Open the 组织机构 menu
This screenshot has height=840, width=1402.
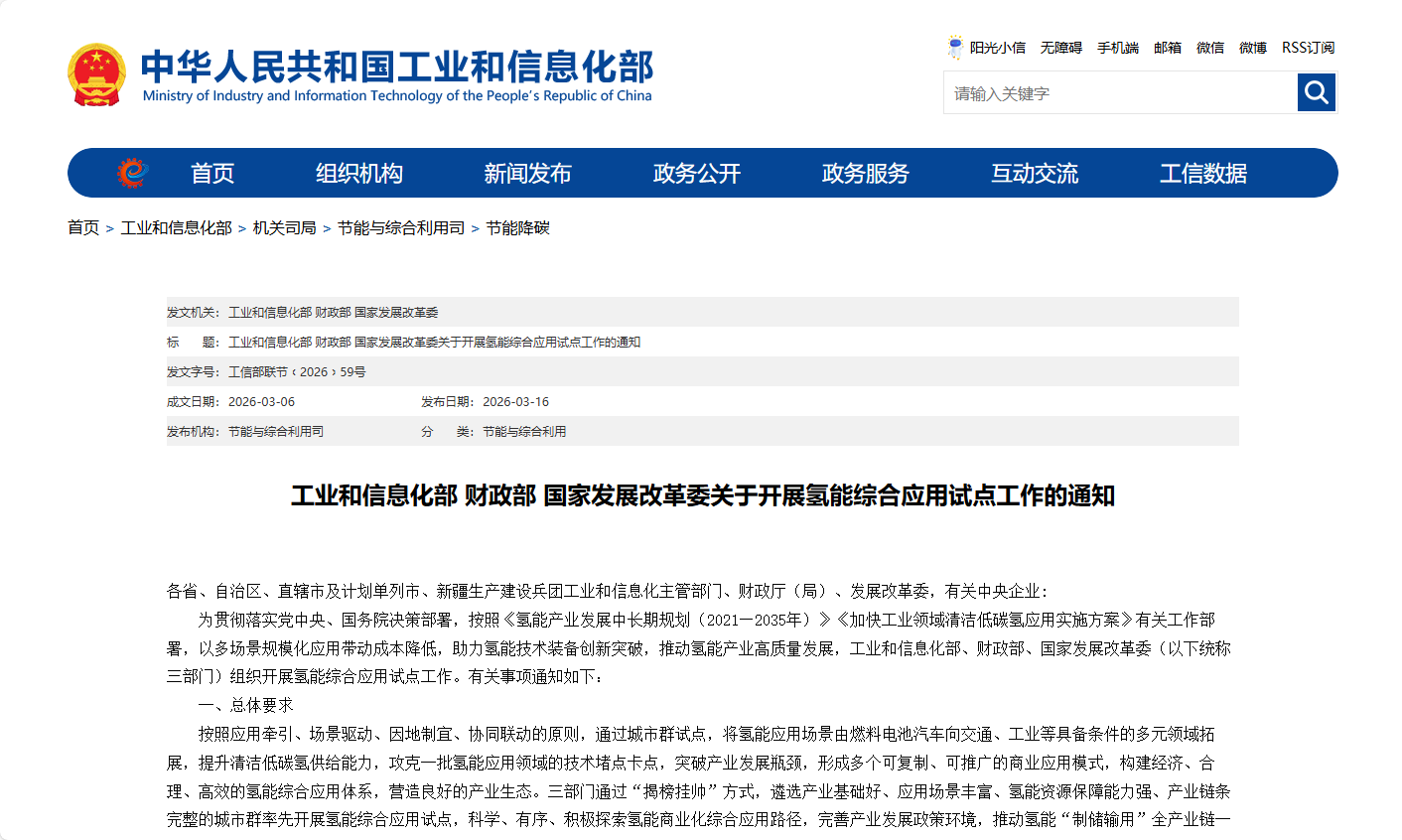(359, 174)
